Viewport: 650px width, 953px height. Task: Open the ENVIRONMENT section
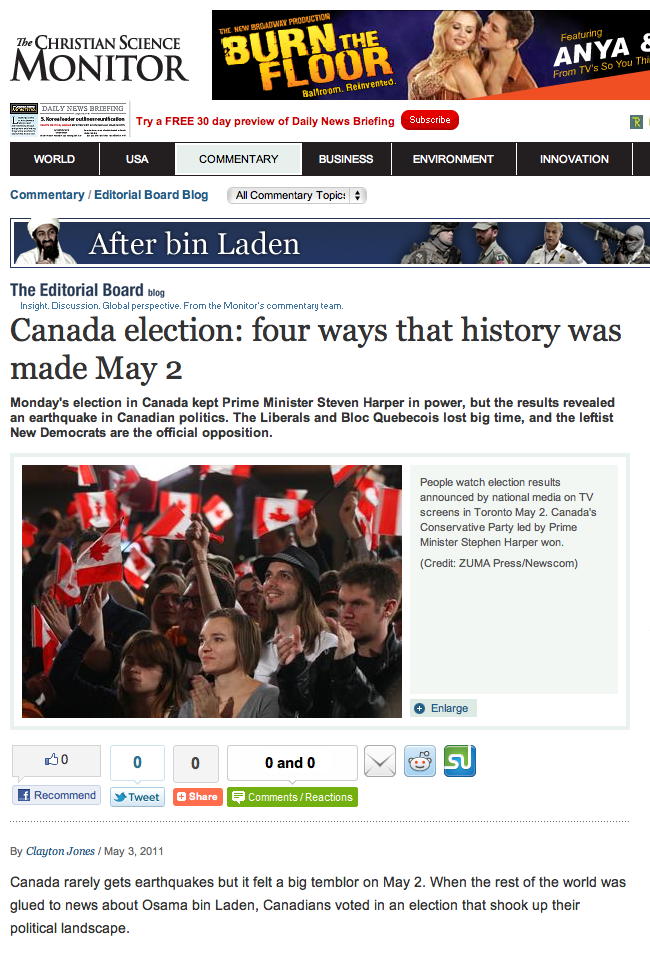(x=453, y=159)
